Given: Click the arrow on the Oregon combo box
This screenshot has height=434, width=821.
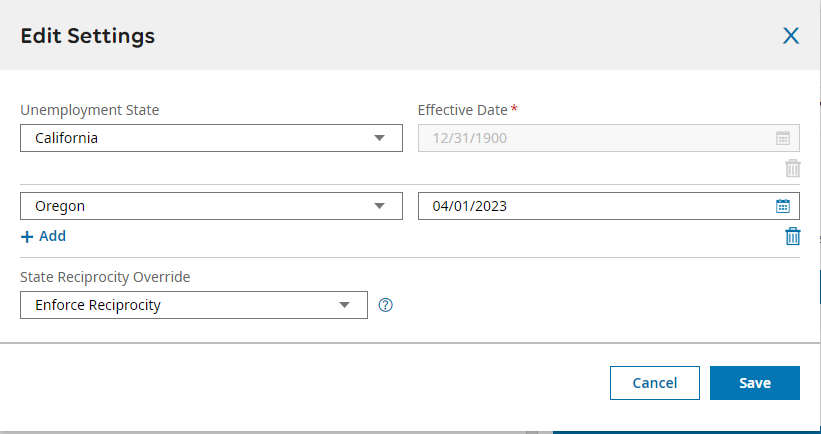Looking at the screenshot, I should click(380, 206).
